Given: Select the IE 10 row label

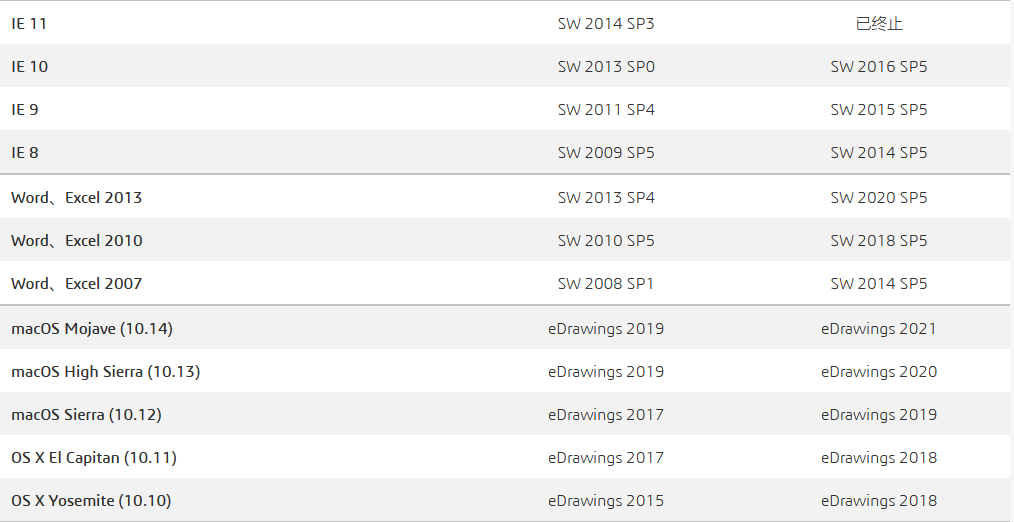Looking at the screenshot, I should 30,67.
